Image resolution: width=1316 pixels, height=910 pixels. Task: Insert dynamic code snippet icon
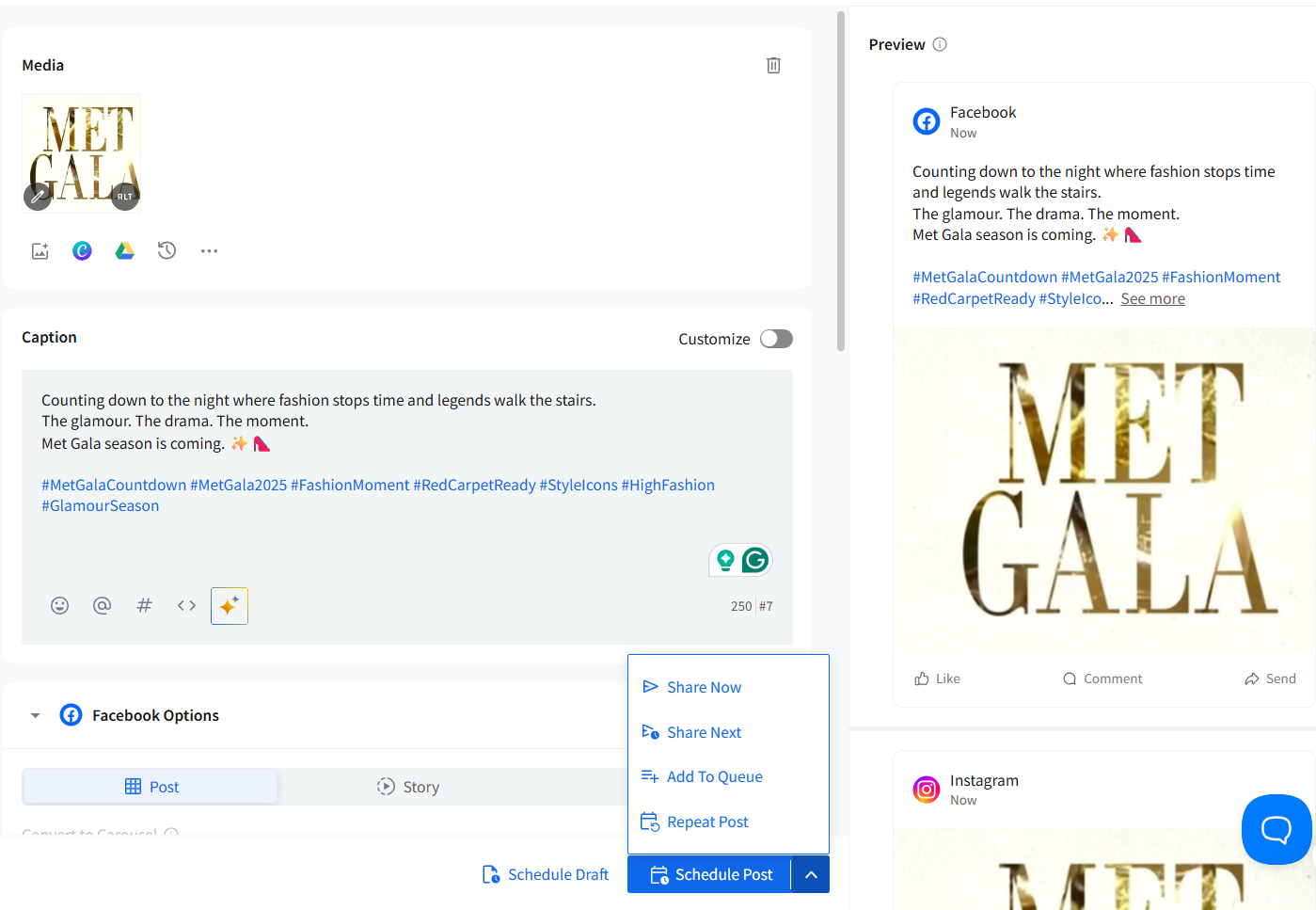click(x=186, y=605)
